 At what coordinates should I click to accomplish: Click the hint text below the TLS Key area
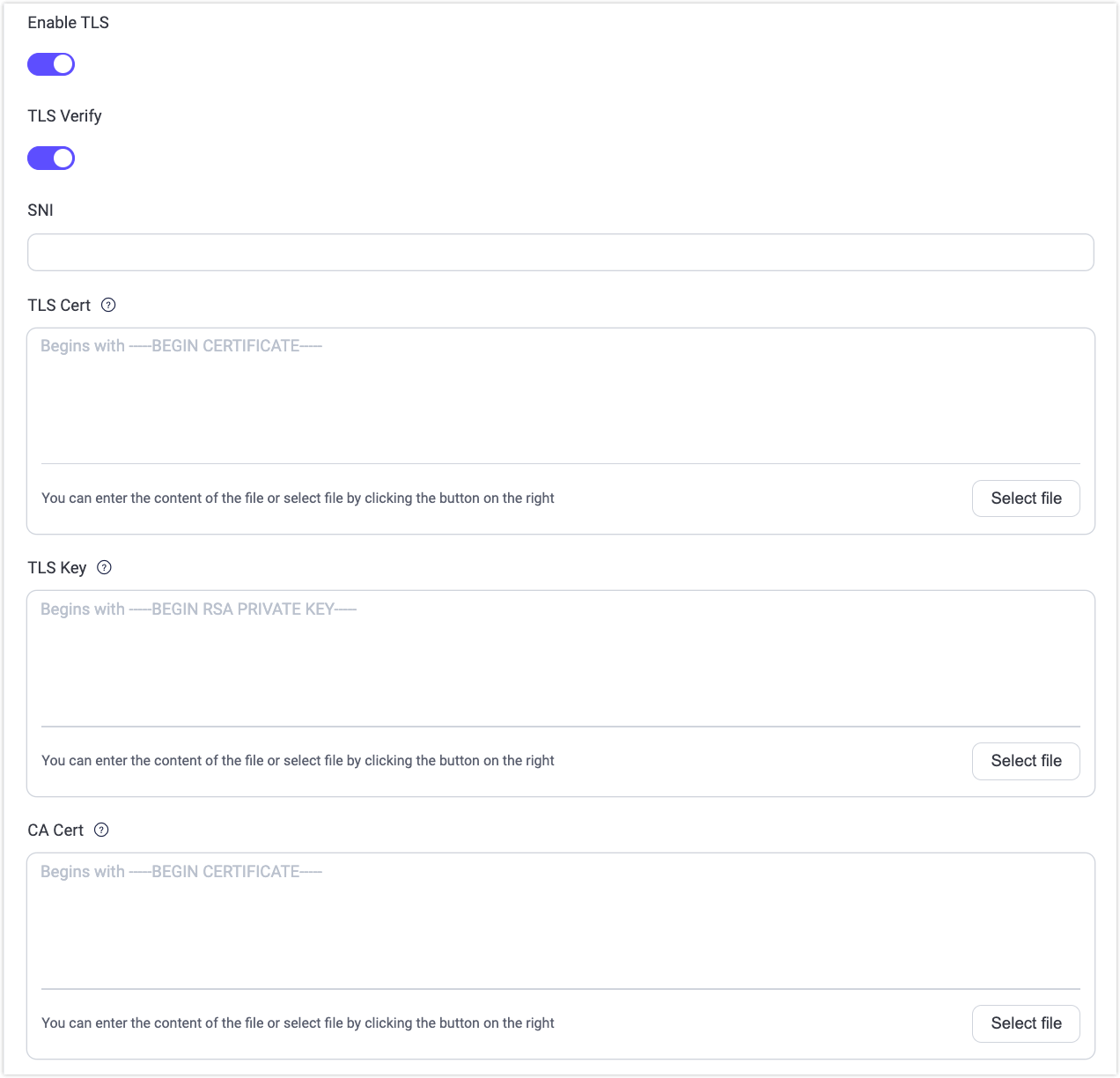tap(298, 761)
